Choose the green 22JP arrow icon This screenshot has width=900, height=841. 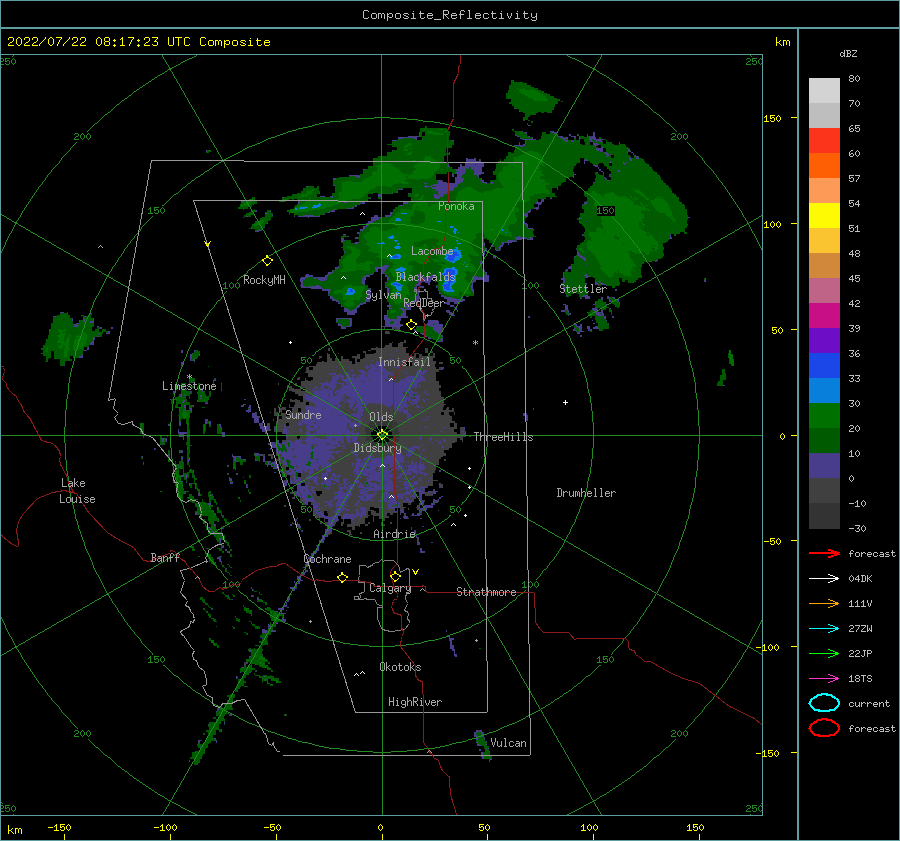[x=824, y=653]
